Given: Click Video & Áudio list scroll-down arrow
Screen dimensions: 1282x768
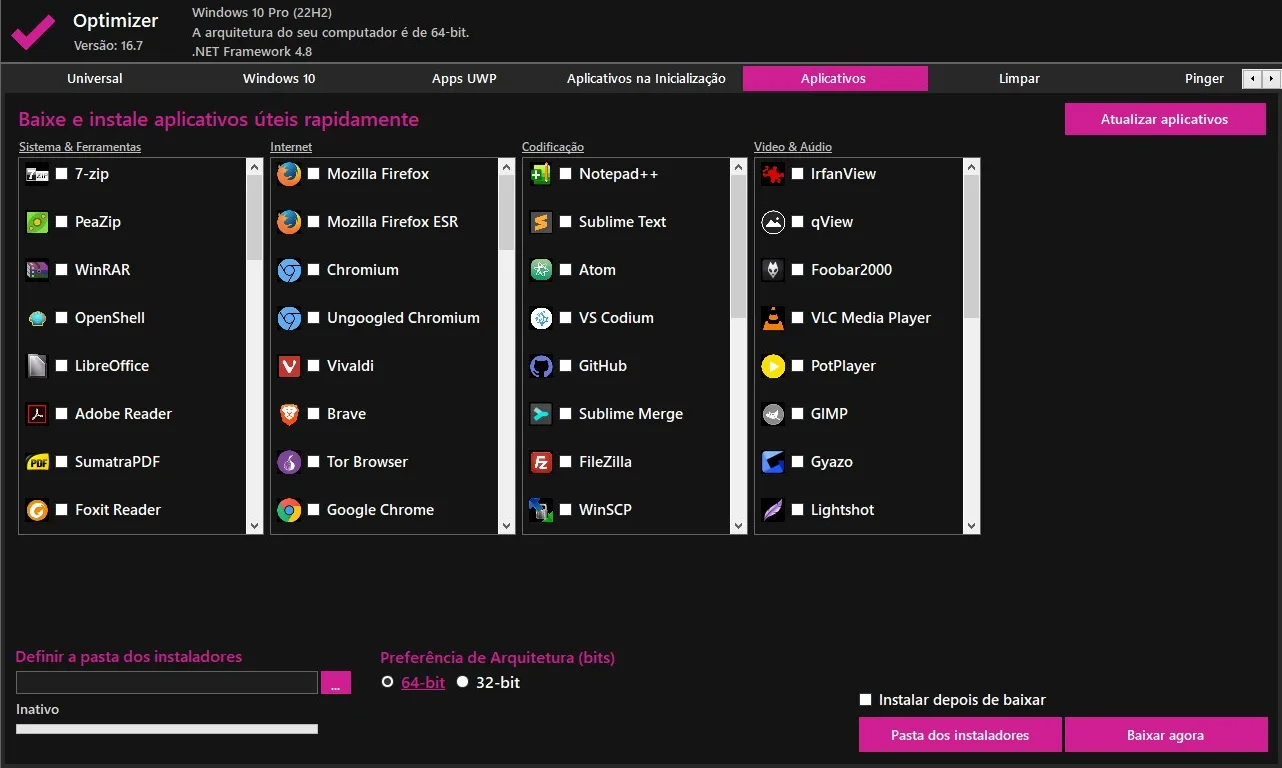Looking at the screenshot, I should pyautogui.click(x=971, y=525).
